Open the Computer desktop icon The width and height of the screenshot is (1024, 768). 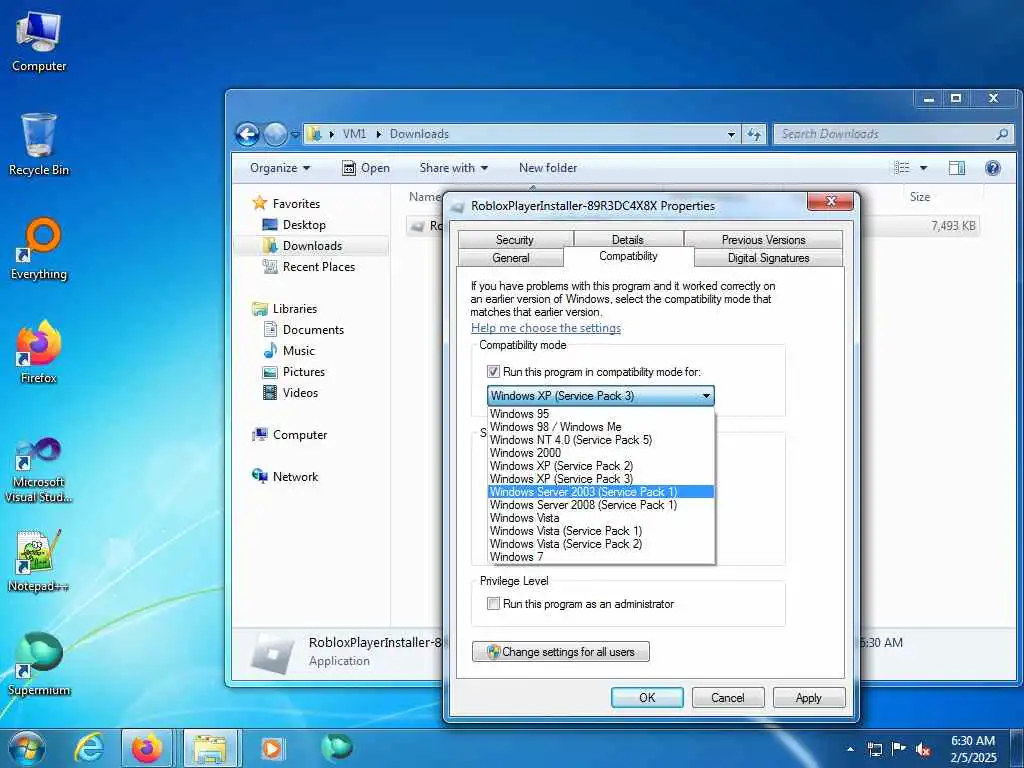39,41
